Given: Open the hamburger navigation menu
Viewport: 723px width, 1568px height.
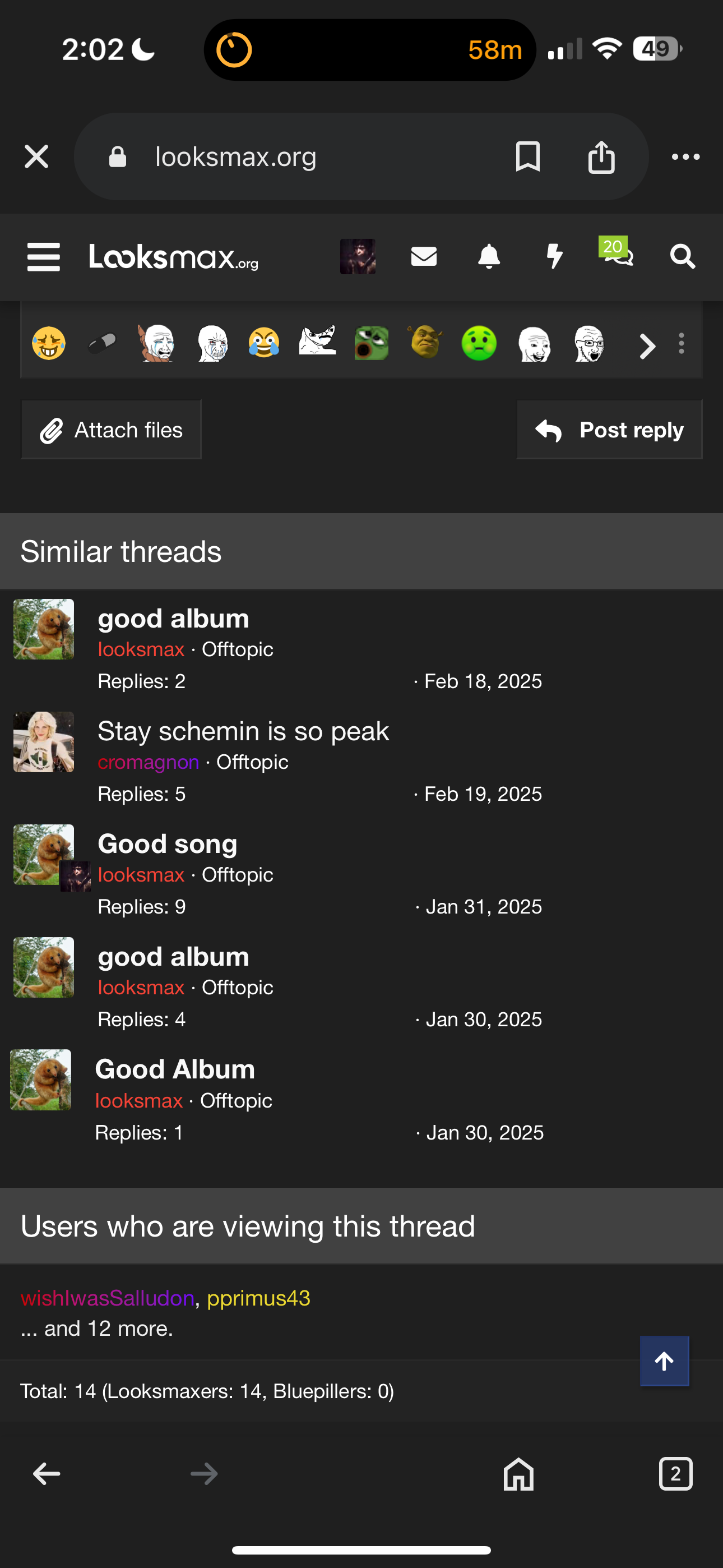Looking at the screenshot, I should (x=43, y=257).
